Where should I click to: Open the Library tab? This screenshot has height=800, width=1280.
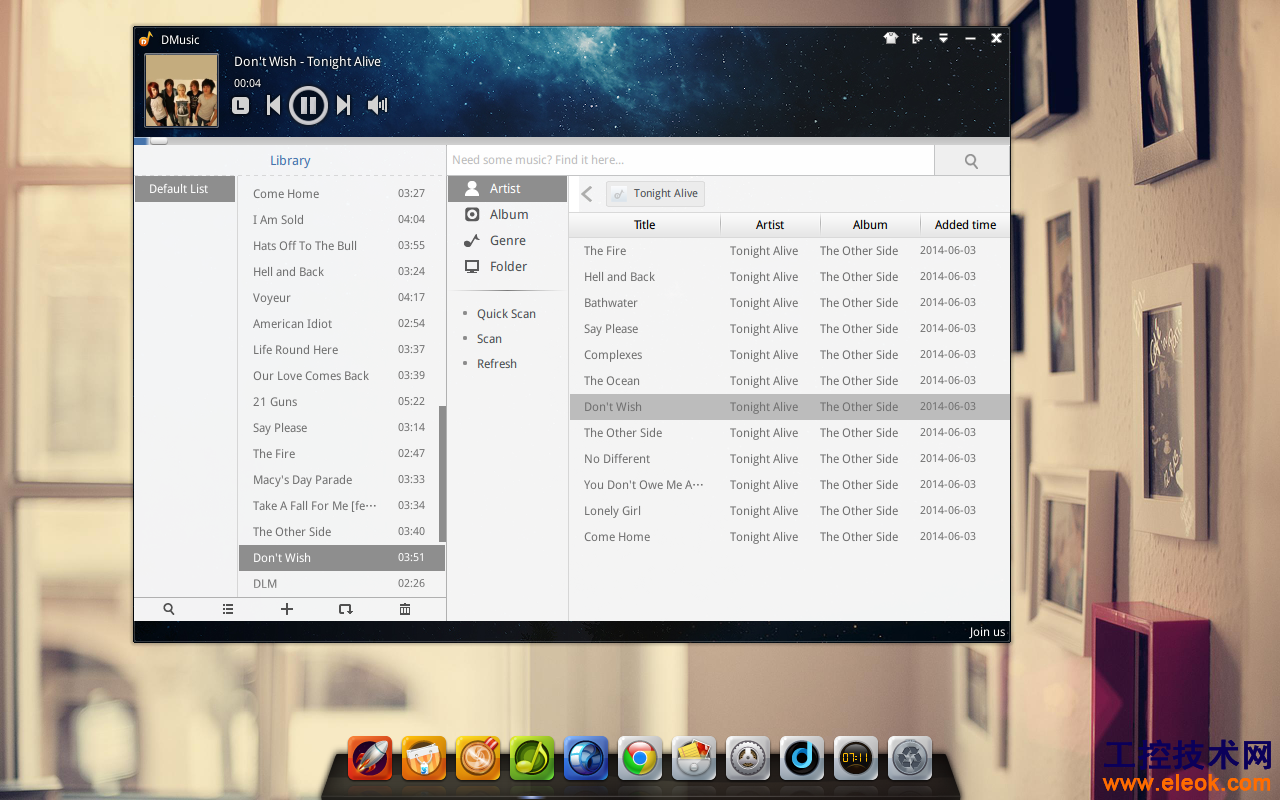(x=290, y=160)
